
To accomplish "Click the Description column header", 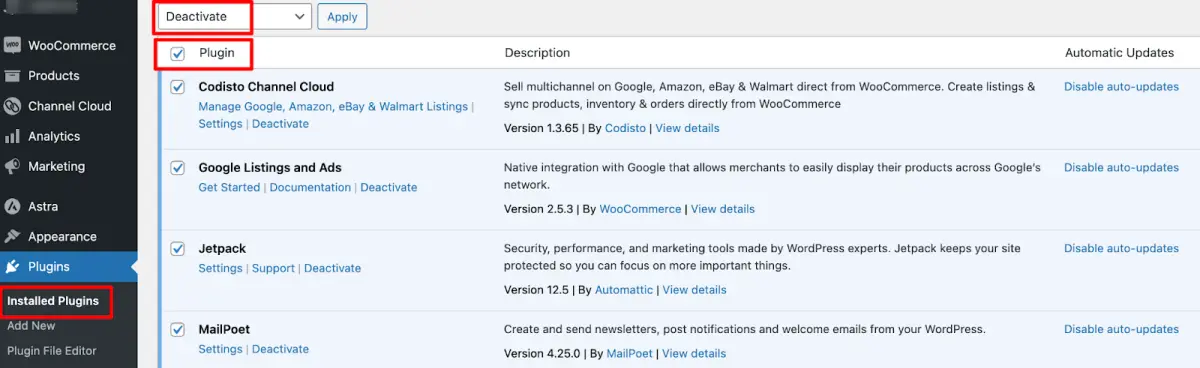I will click(537, 53).
